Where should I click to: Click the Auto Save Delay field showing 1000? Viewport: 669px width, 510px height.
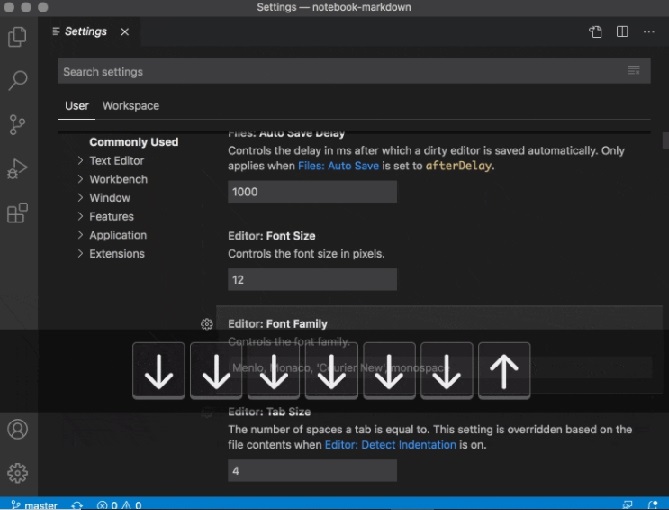coord(312,192)
